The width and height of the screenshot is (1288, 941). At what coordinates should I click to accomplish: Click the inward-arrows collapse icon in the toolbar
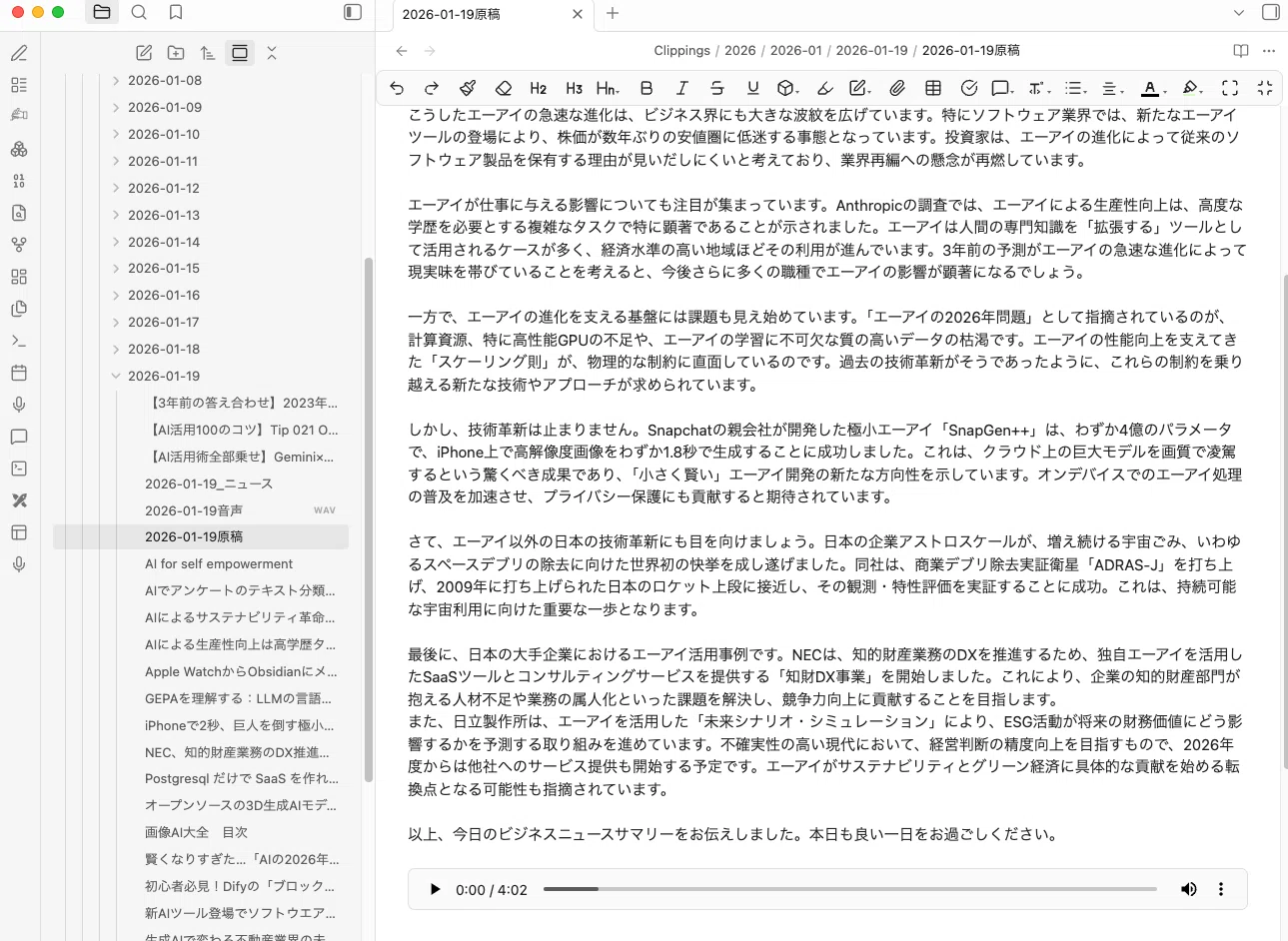(x=1265, y=88)
